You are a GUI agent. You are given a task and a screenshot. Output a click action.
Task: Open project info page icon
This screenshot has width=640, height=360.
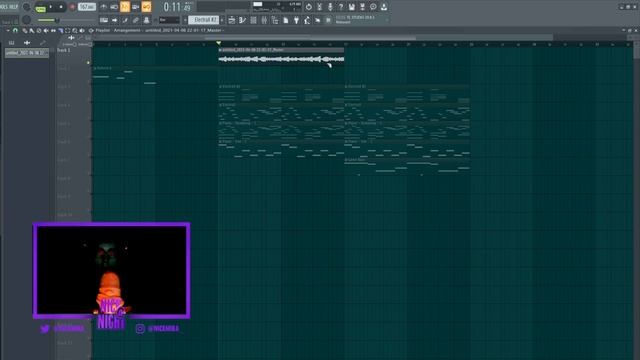pos(286,20)
